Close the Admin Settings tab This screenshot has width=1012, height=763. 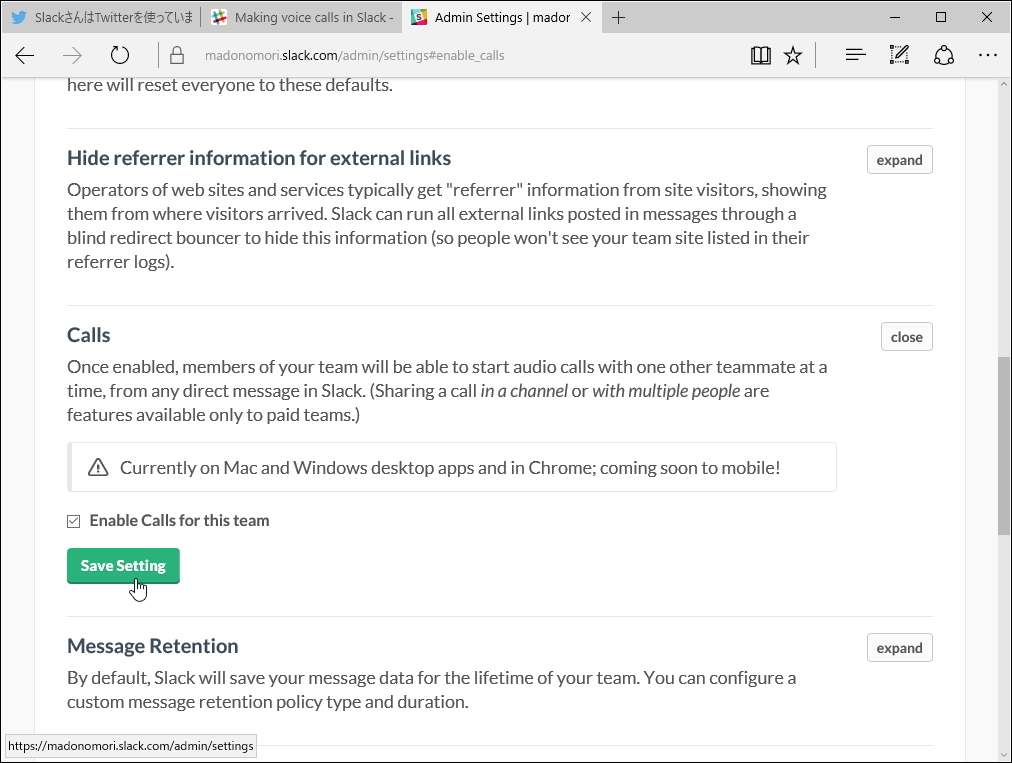(x=586, y=17)
